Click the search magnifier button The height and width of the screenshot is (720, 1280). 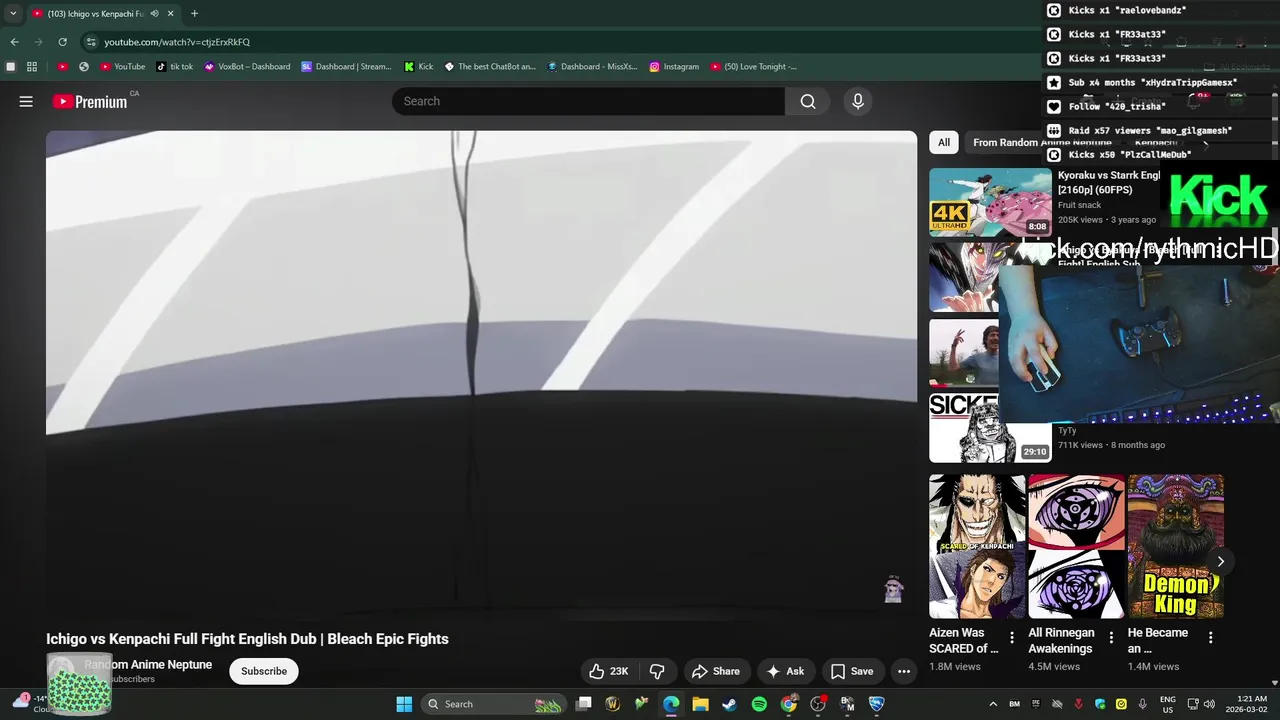coord(808,101)
